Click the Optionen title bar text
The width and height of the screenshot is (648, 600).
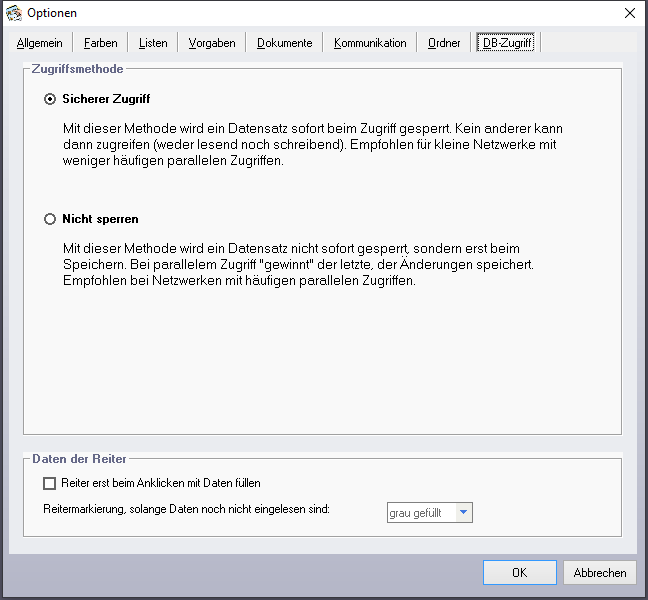pyautogui.click(x=52, y=13)
